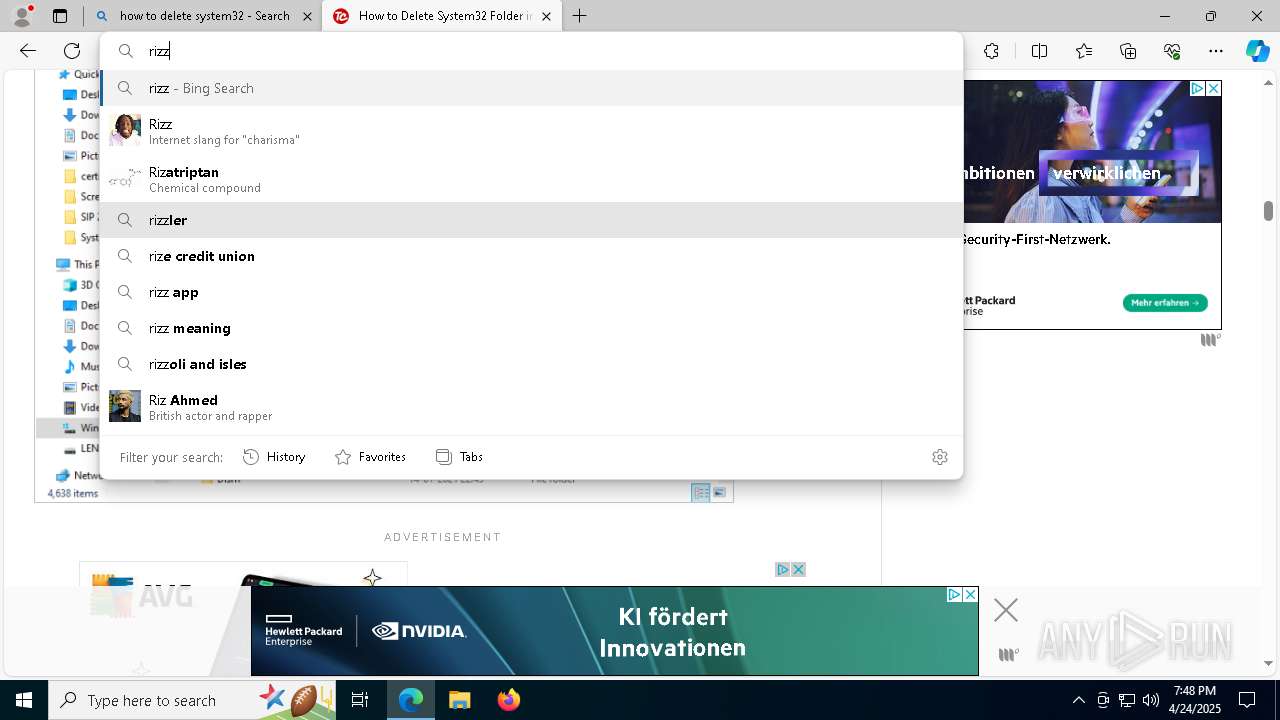This screenshot has width=1280, height=720.
Task: Close the AdChoices X on bottom NVIDIA banner
Action: (x=970, y=594)
